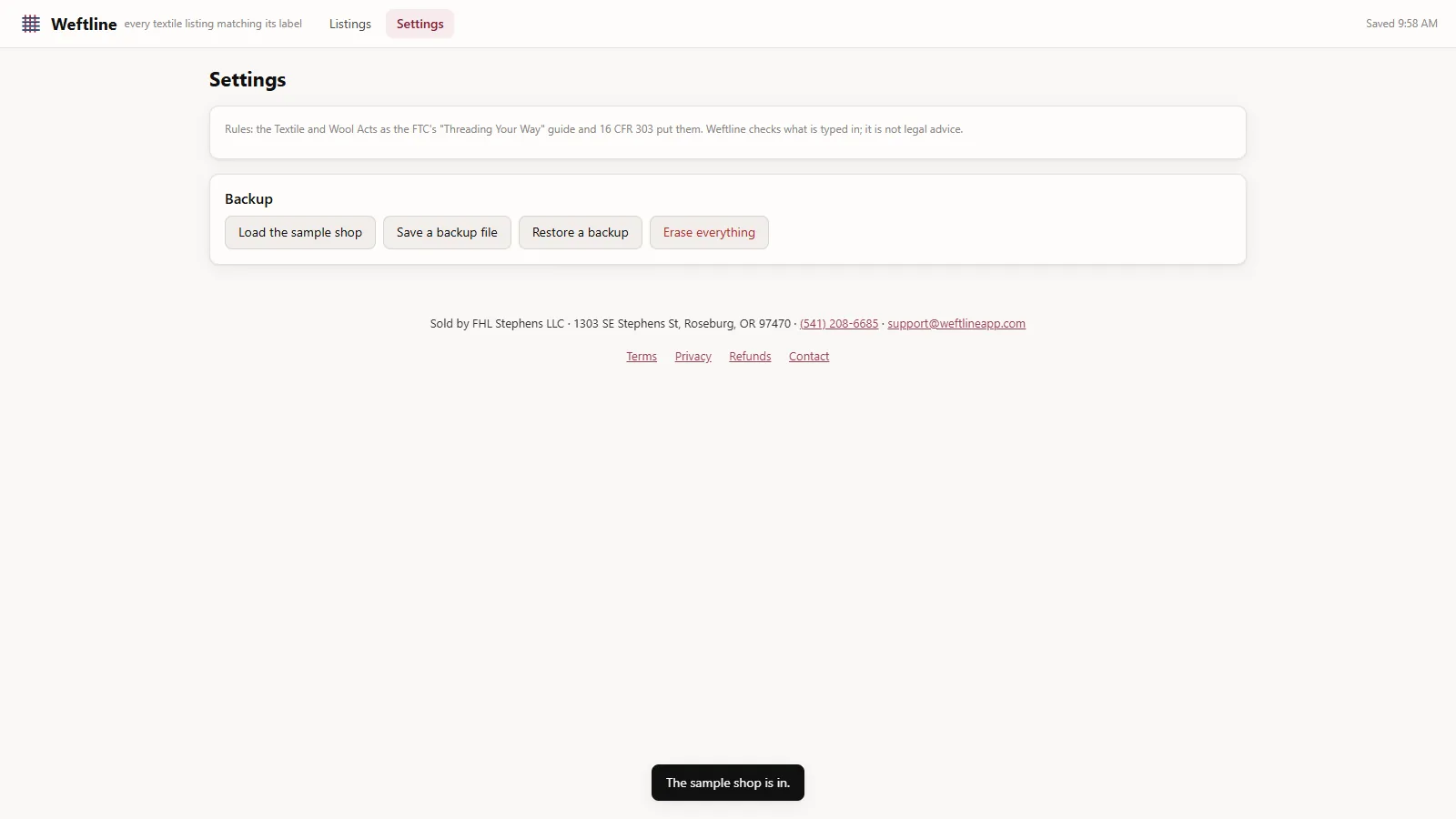Open the Listings tab
The image size is (1456, 819).
pyautogui.click(x=350, y=24)
